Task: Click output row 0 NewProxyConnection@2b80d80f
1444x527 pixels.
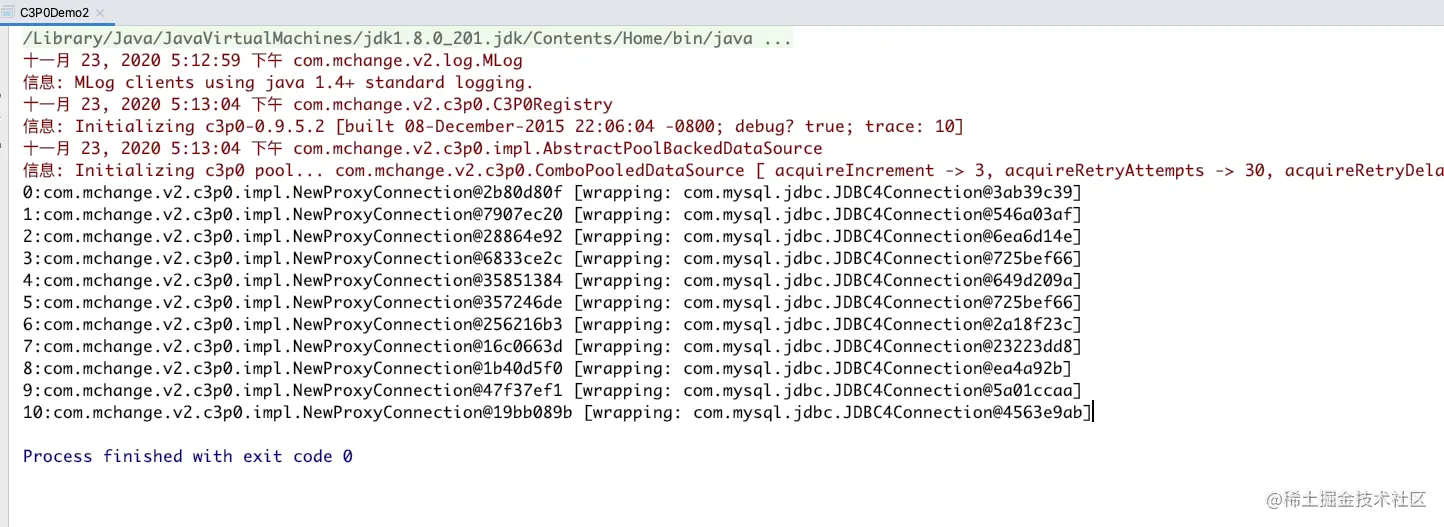Action: (552, 192)
